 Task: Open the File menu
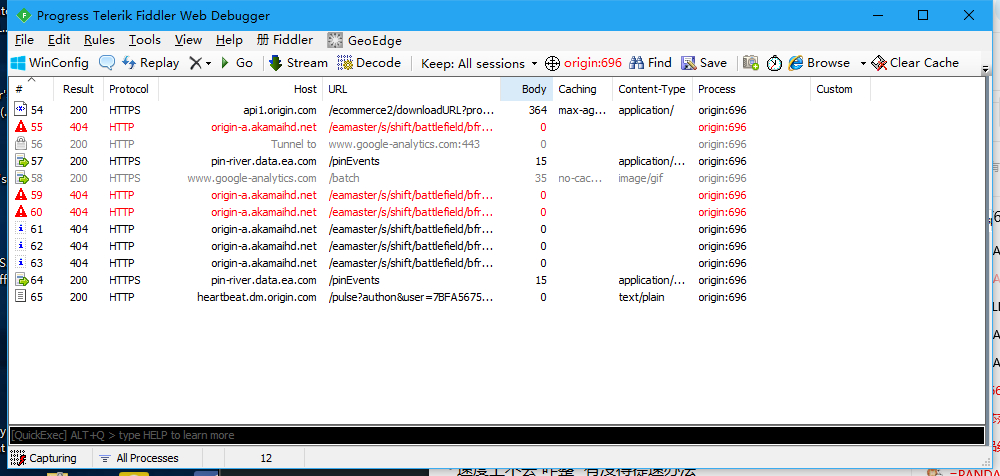(24, 40)
